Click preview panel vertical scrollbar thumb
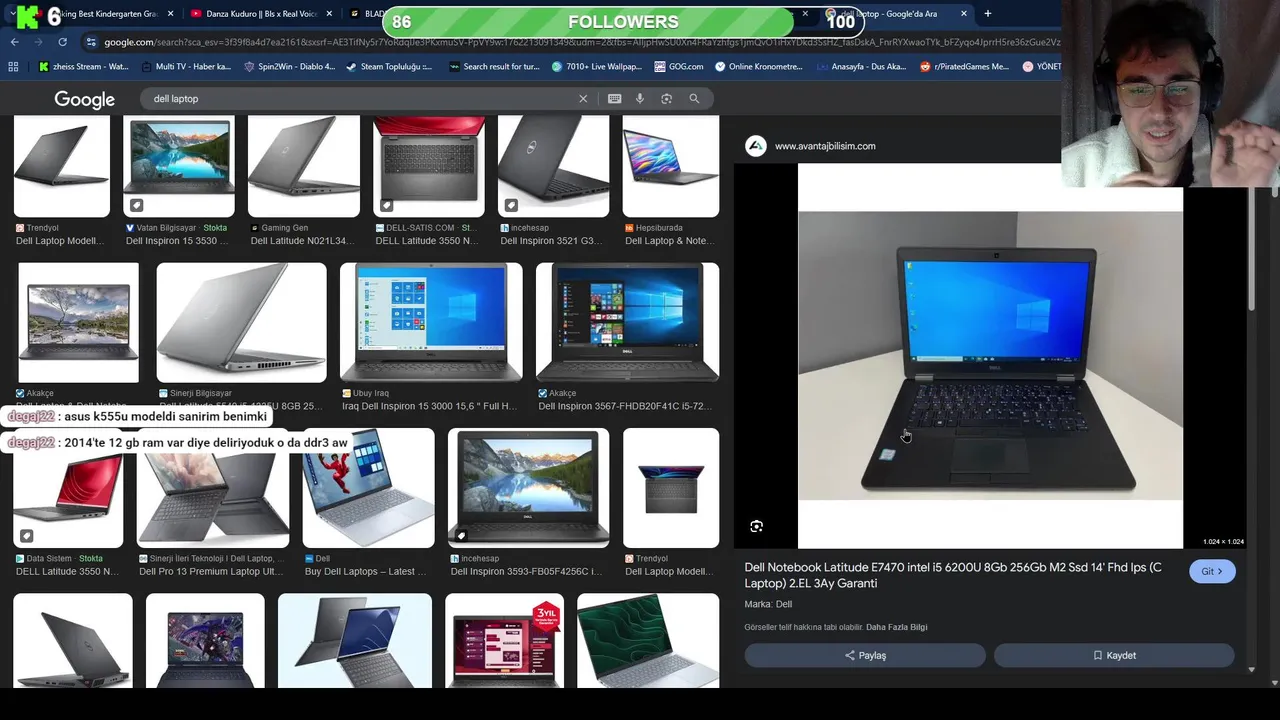Image resolution: width=1280 pixels, height=720 pixels. [1251, 250]
